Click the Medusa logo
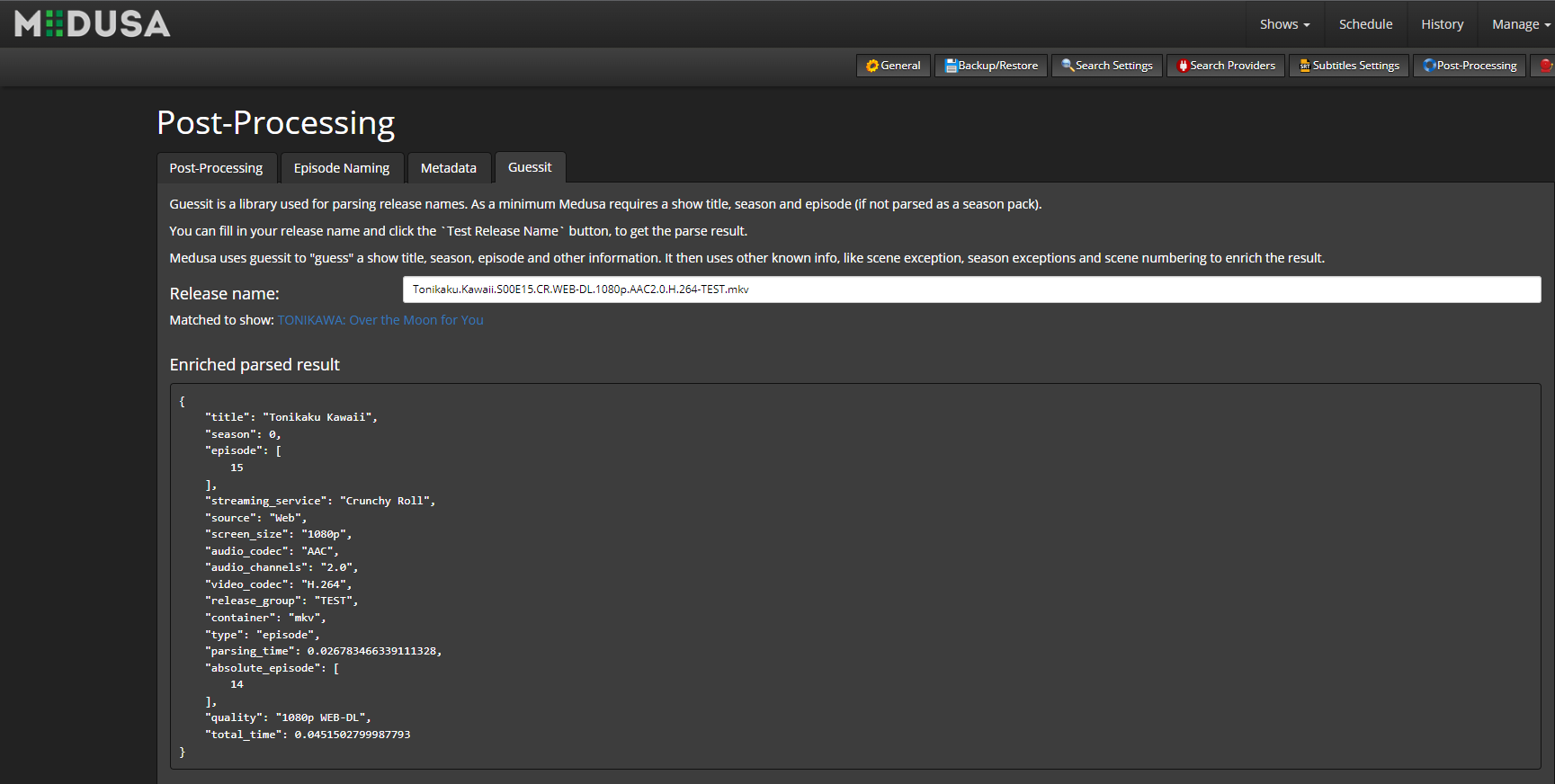This screenshot has width=1555, height=784. pos(93,24)
